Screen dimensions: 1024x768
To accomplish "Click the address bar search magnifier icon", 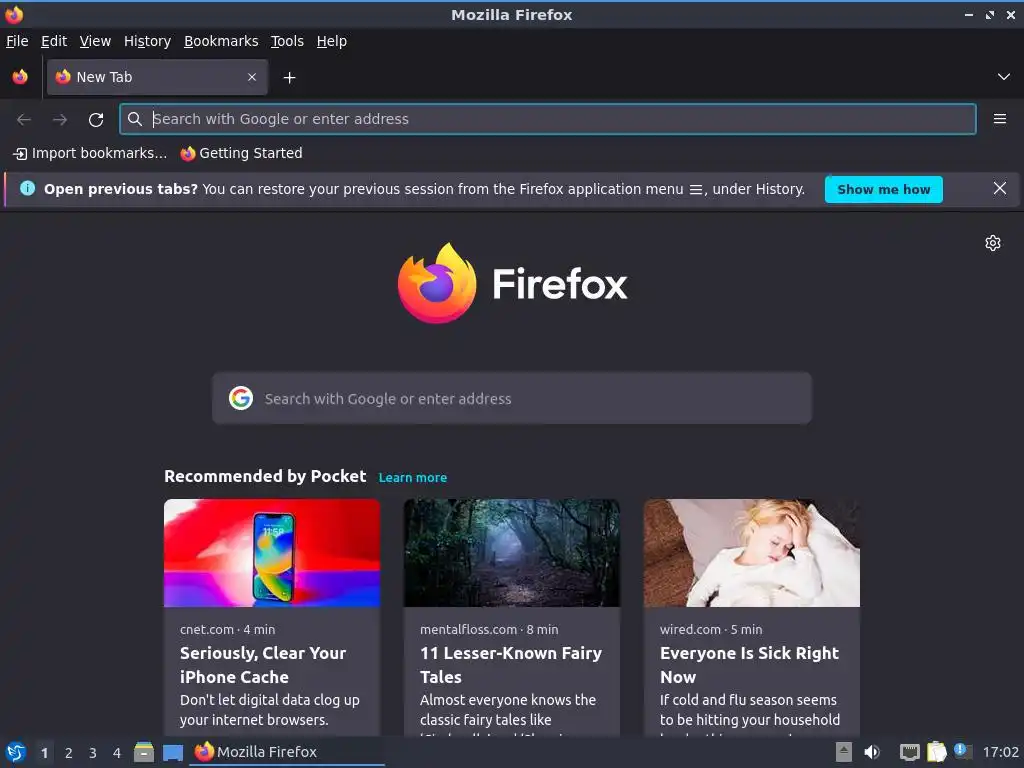I will pos(135,119).
